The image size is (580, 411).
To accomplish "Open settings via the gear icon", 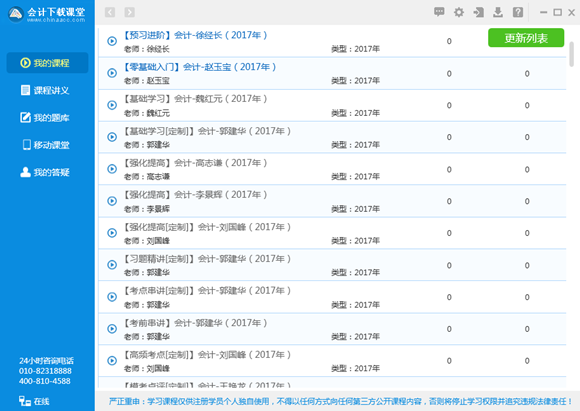I will tap(459, 12).
